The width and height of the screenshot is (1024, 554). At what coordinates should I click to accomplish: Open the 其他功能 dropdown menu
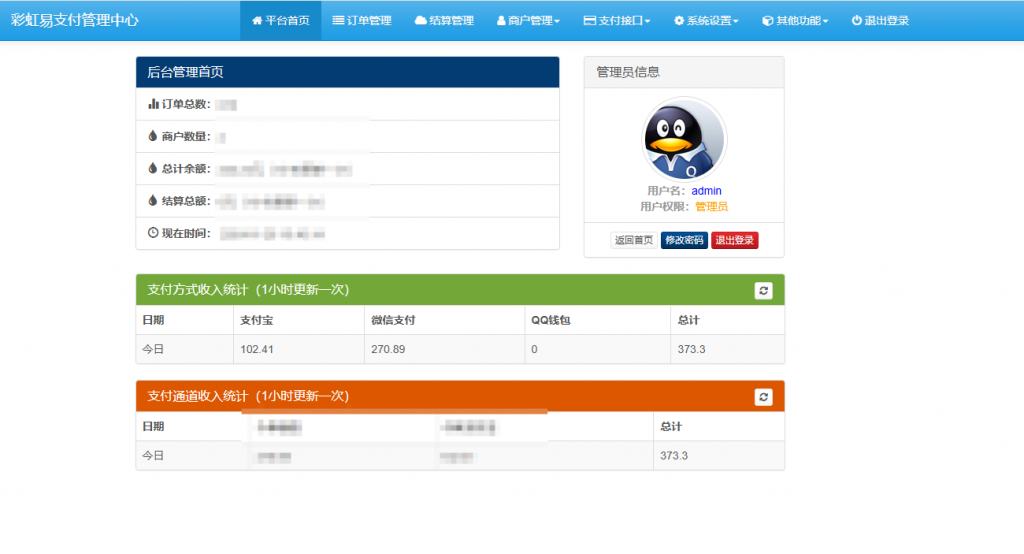click(795, 20)
